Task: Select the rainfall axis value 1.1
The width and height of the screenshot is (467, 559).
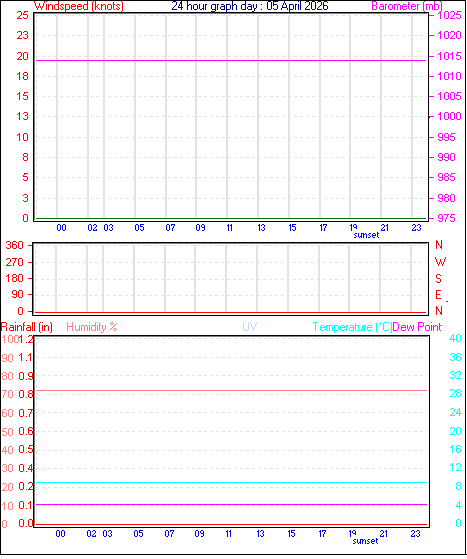Action: [x=25, y=357]
